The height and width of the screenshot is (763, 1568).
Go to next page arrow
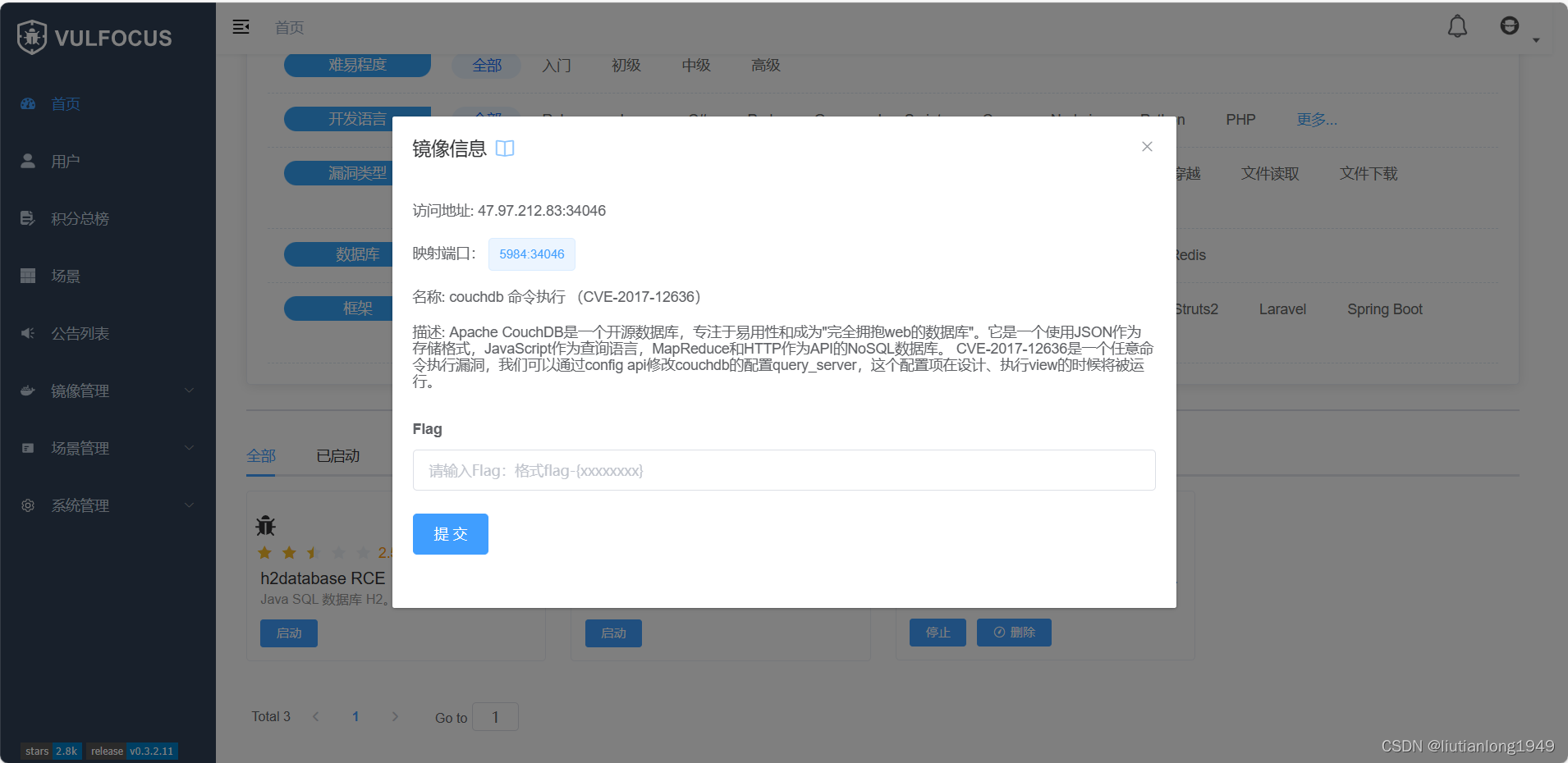[x=395, y=716]
